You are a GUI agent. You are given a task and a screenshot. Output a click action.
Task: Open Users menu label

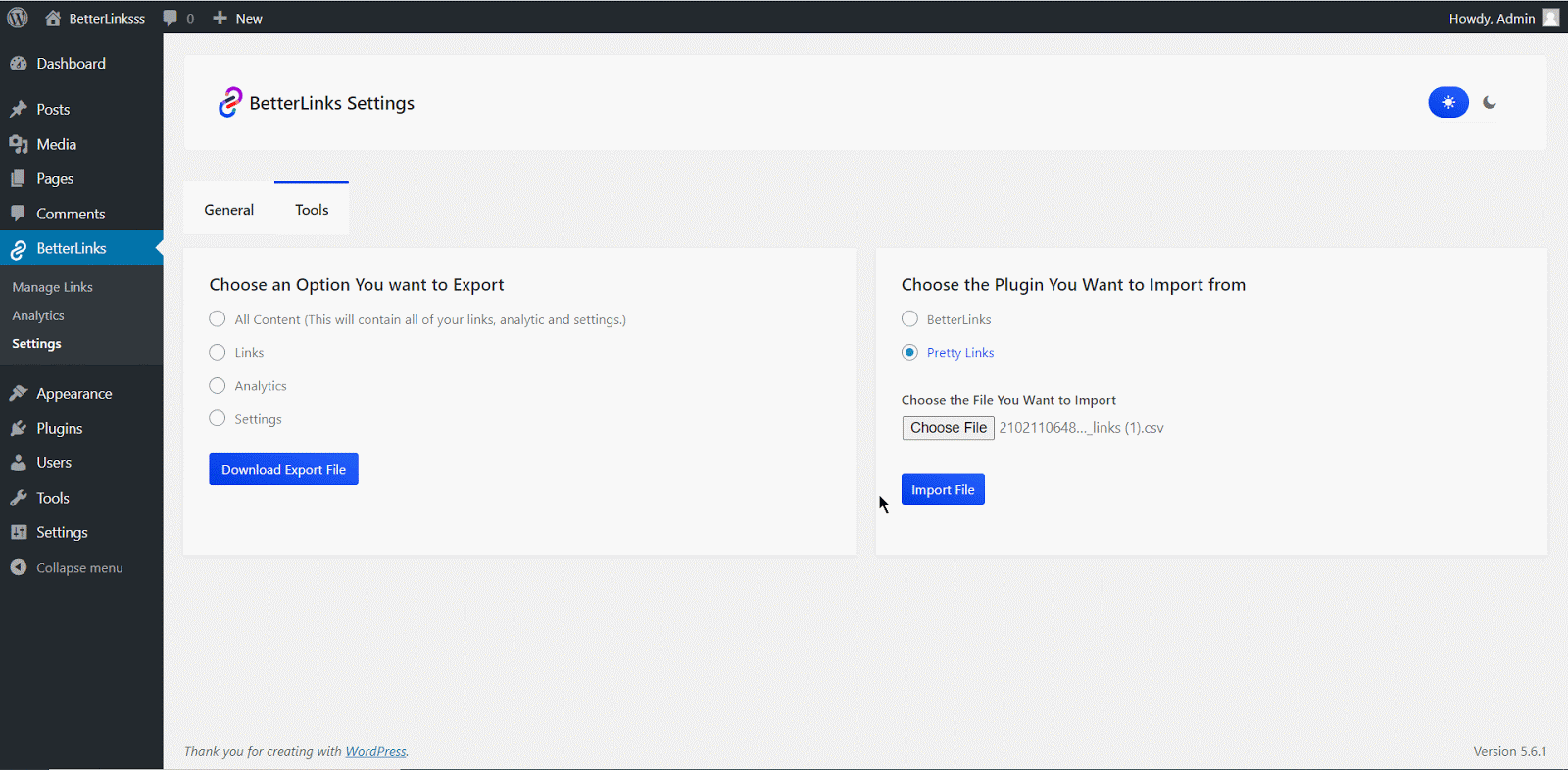coord(54,463)
